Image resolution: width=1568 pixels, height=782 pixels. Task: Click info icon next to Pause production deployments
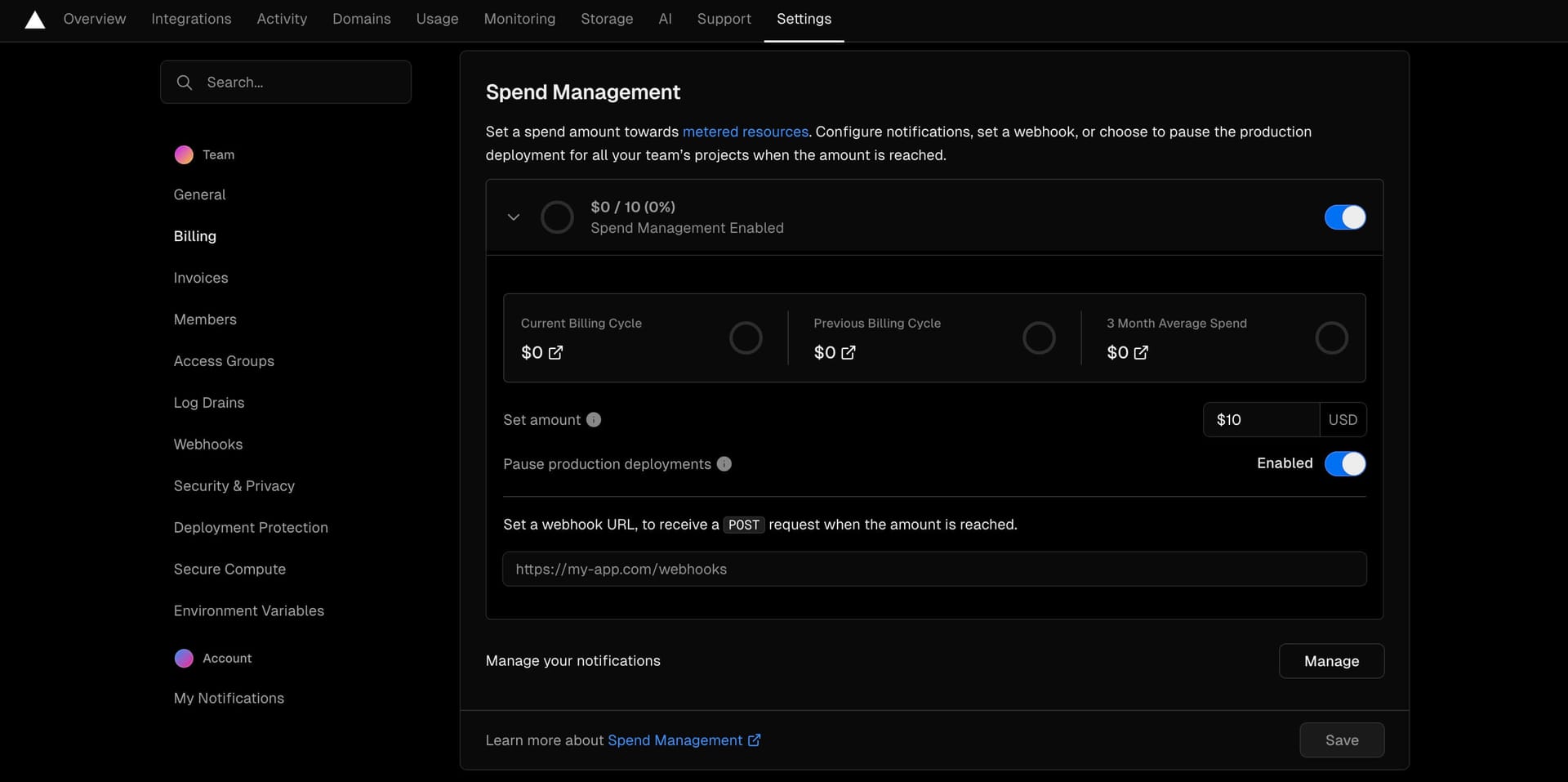pos(724,463)
